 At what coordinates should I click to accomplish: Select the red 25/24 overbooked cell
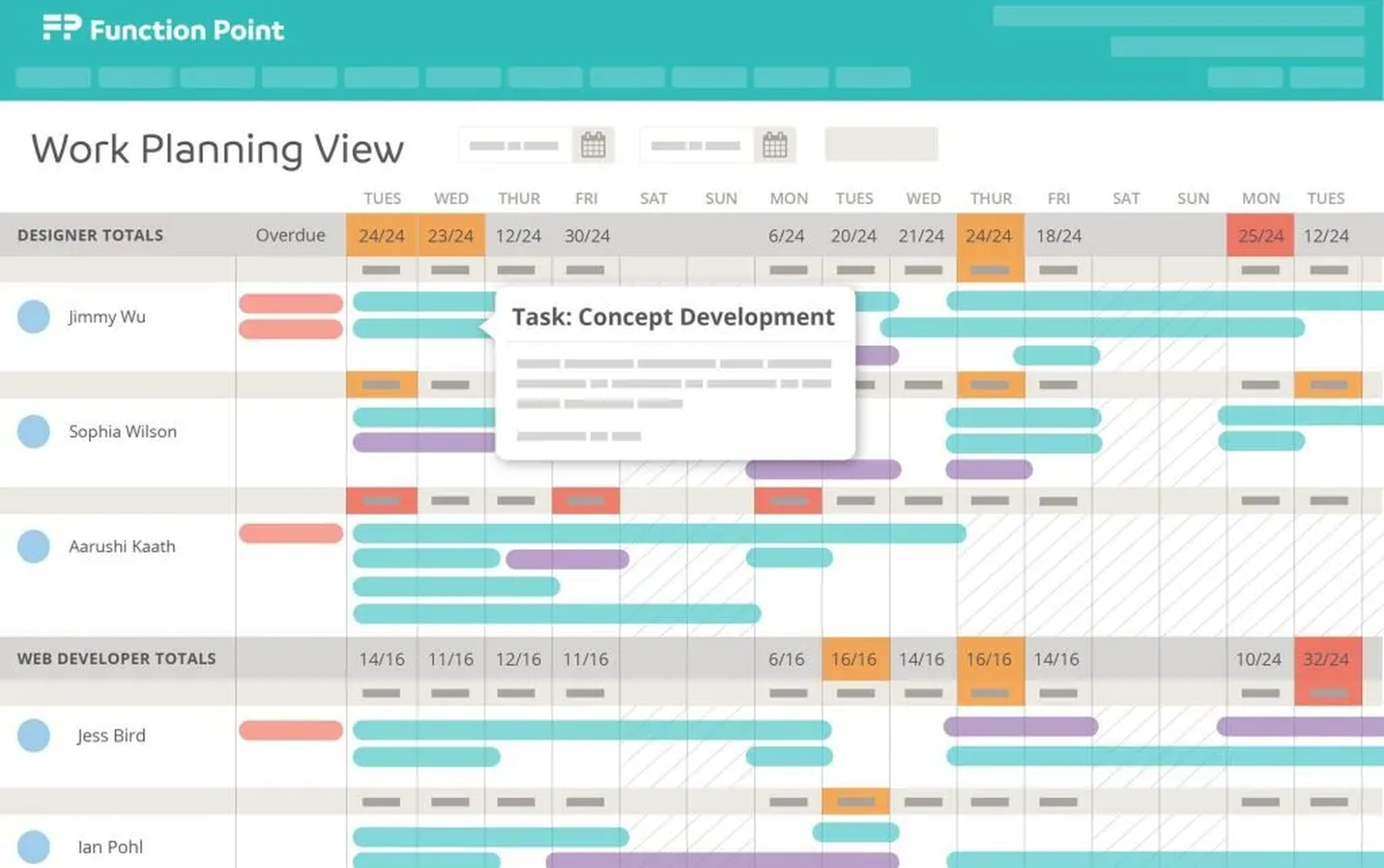click(1260, 235)
